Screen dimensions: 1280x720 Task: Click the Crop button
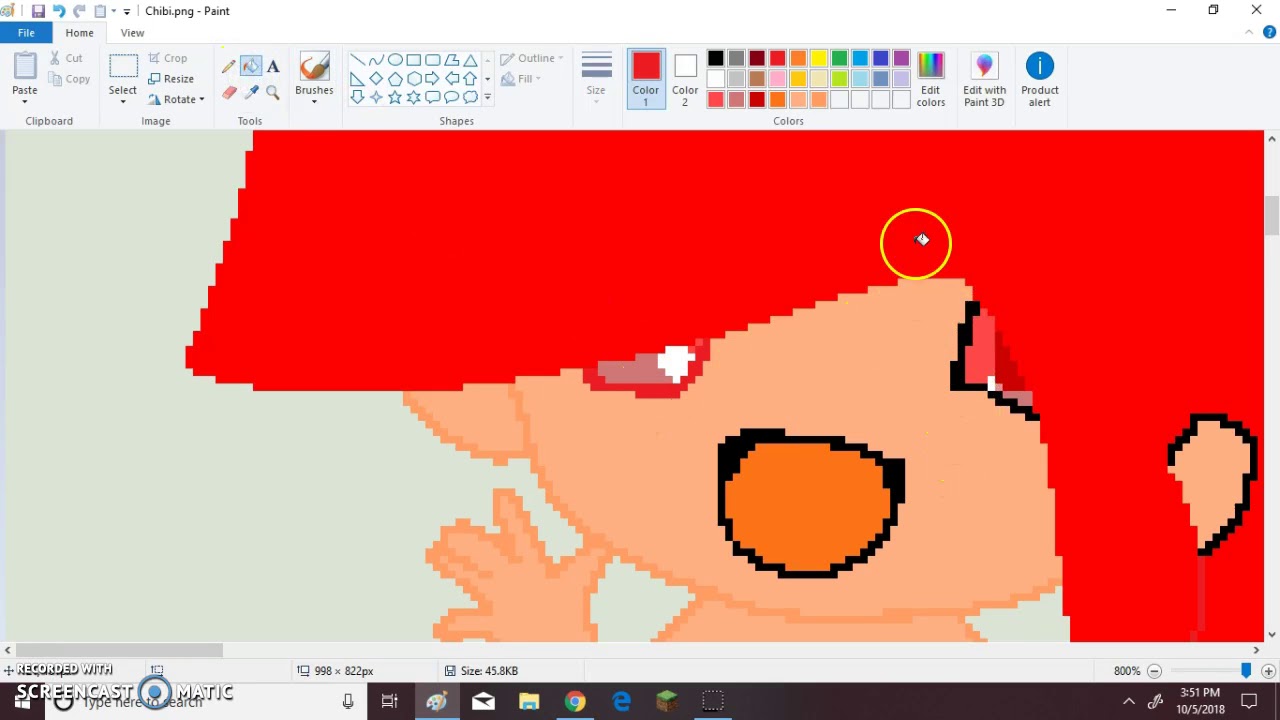(x=168, y=58)
